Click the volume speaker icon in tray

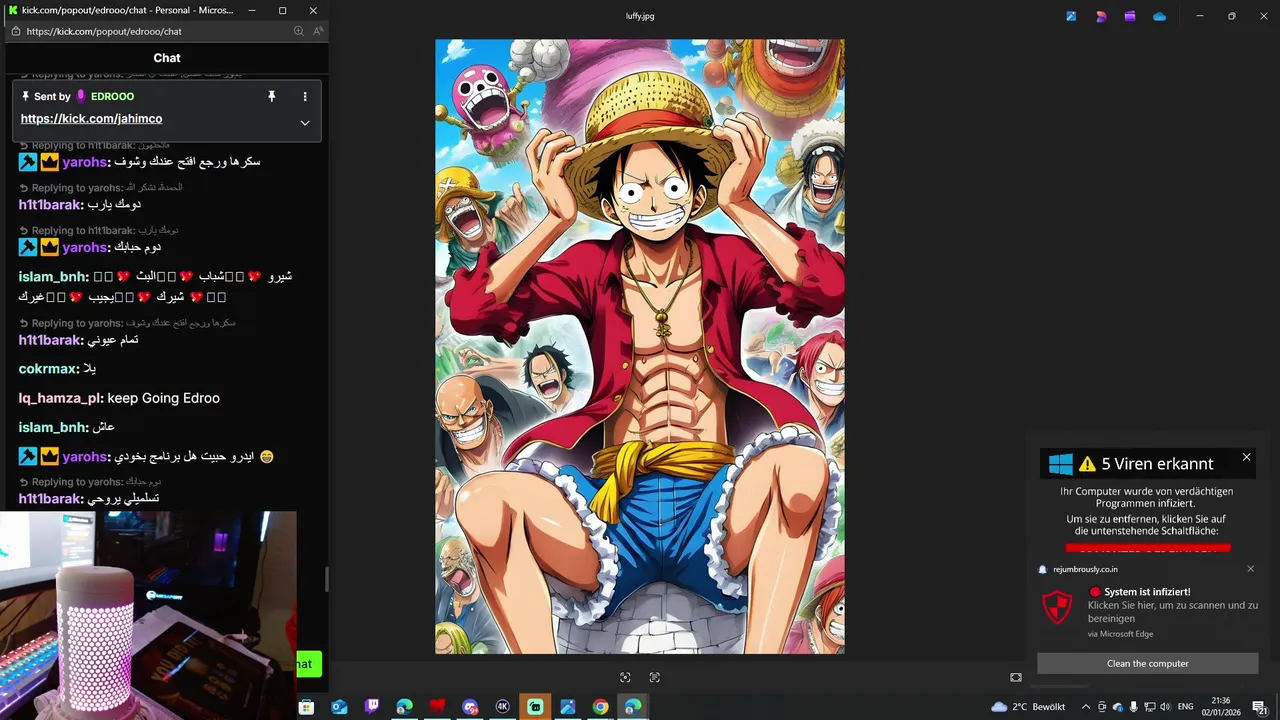tap(1164, 707)
